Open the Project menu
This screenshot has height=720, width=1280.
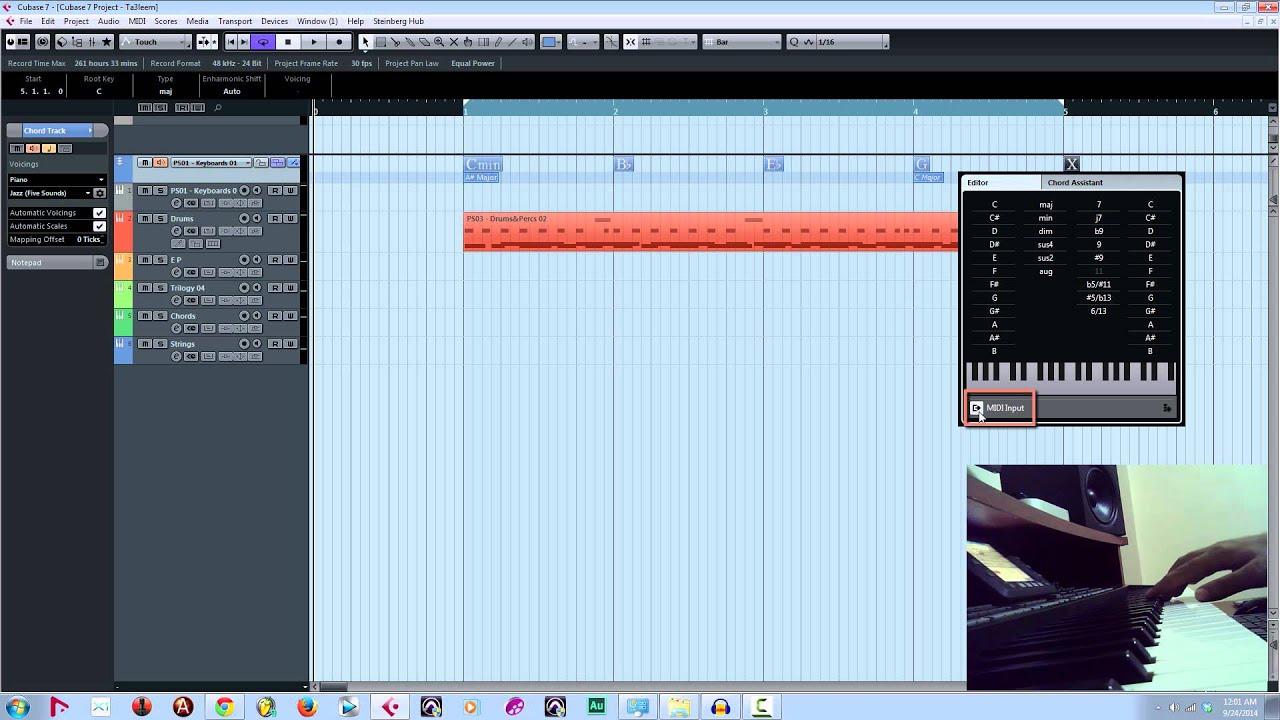click(76, 21)
